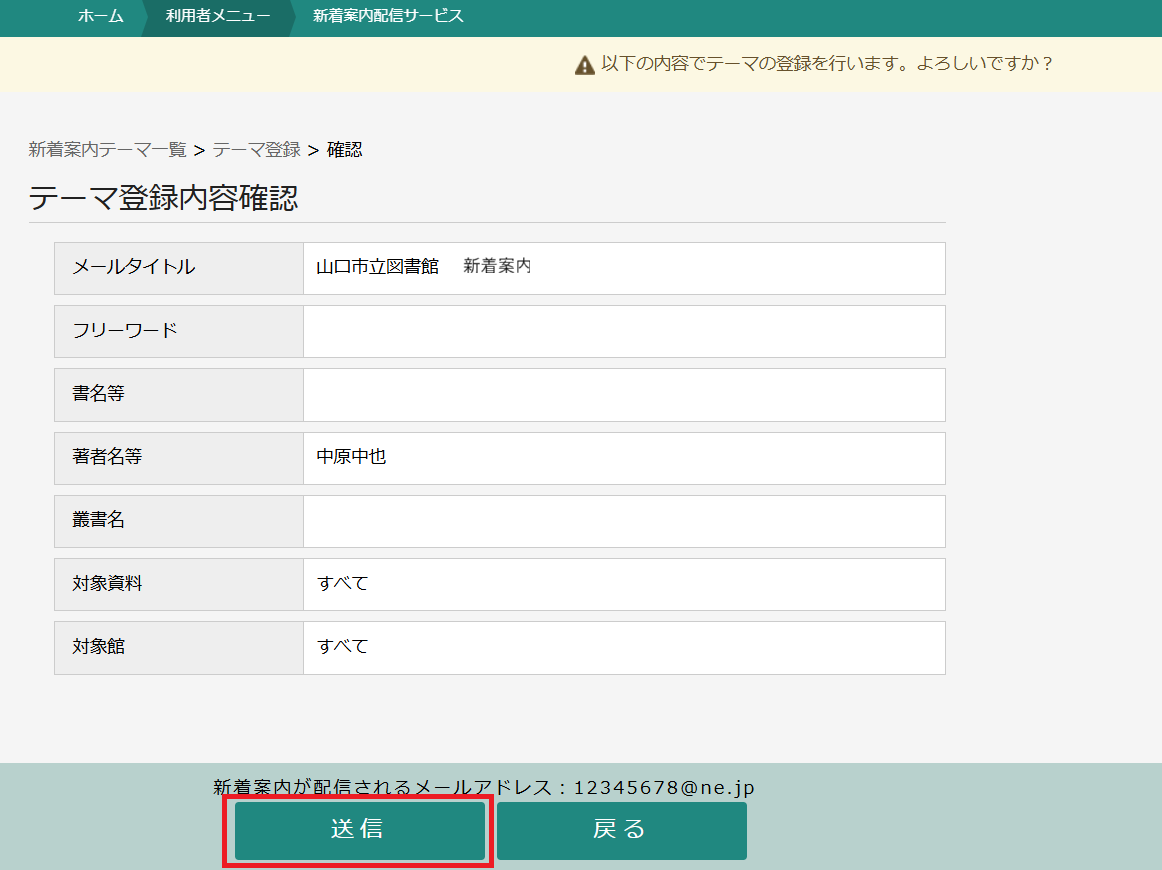Click the テーマ登録内容確認 heading

click(163, 198)
